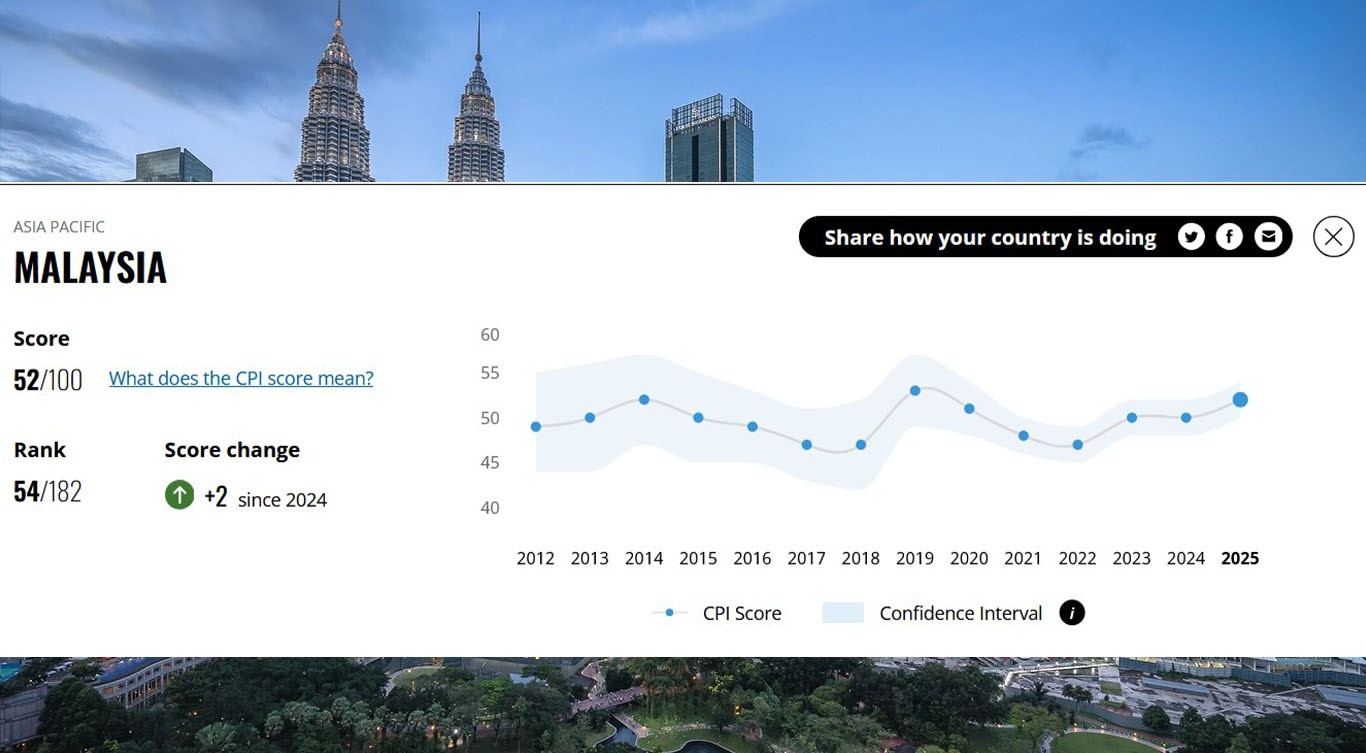The width and height of the screenshot is (1366, 753).
Task: Click the 2019 year label
Action: point(915,558)
